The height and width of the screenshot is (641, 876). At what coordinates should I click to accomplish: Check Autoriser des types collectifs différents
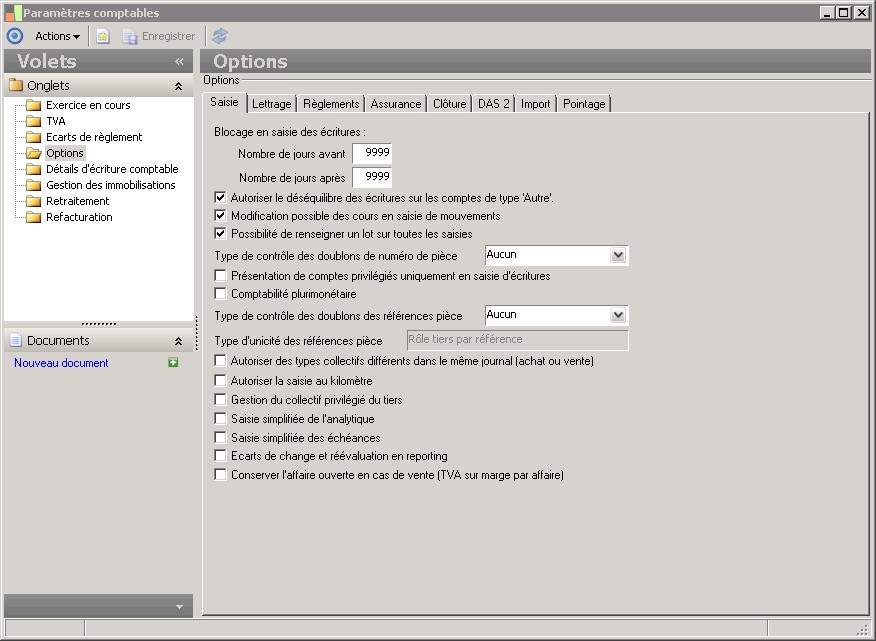[x=221, y=361]
